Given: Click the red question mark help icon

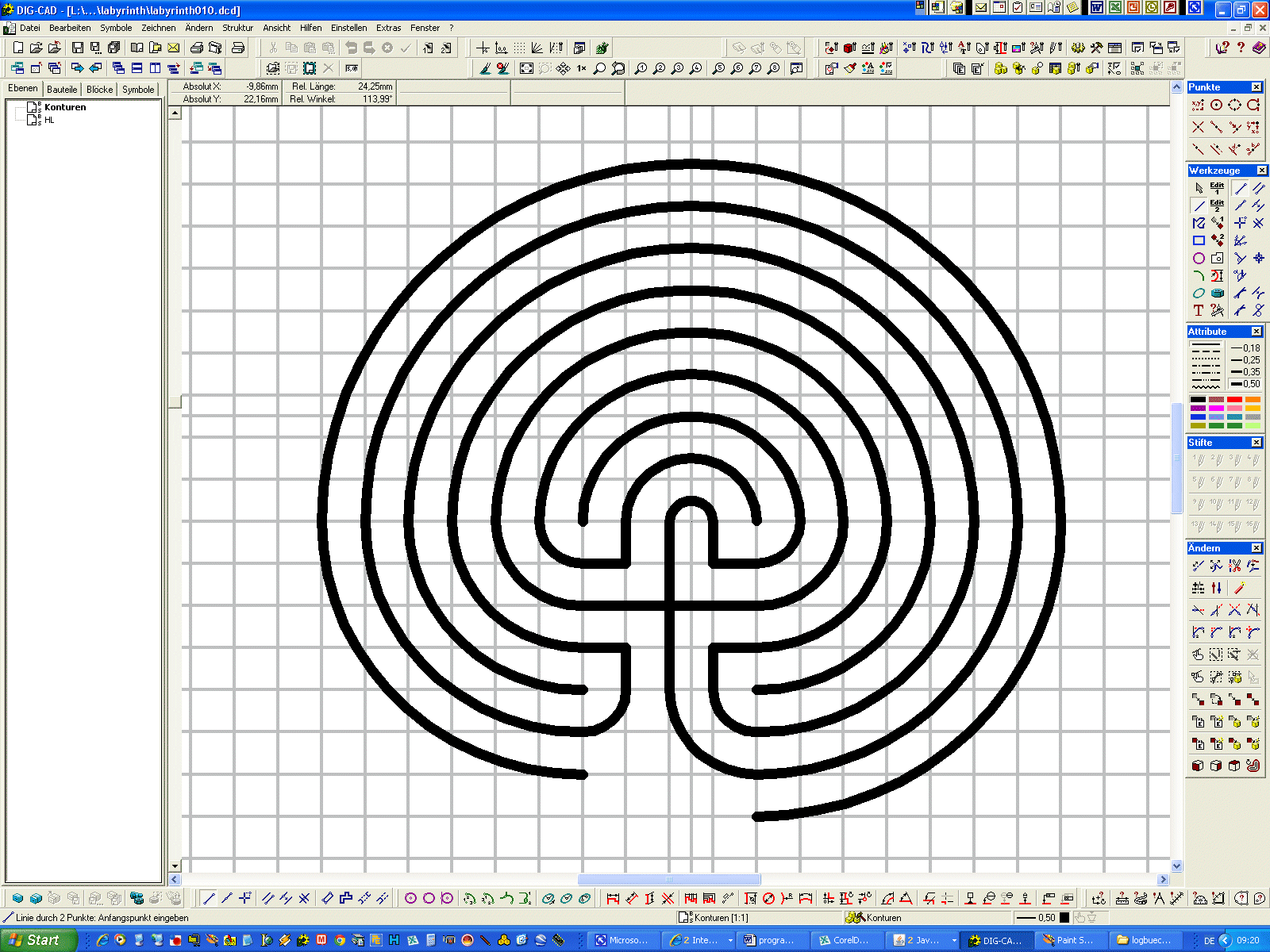Looking at the screenshot, I should (x=1241, y=48).
